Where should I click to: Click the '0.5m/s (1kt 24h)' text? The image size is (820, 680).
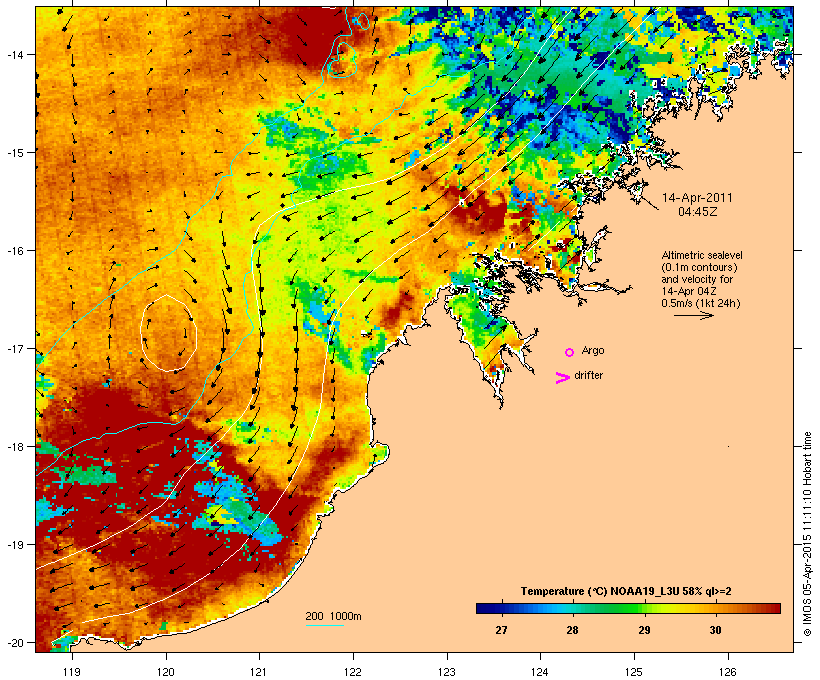point(701,303)
